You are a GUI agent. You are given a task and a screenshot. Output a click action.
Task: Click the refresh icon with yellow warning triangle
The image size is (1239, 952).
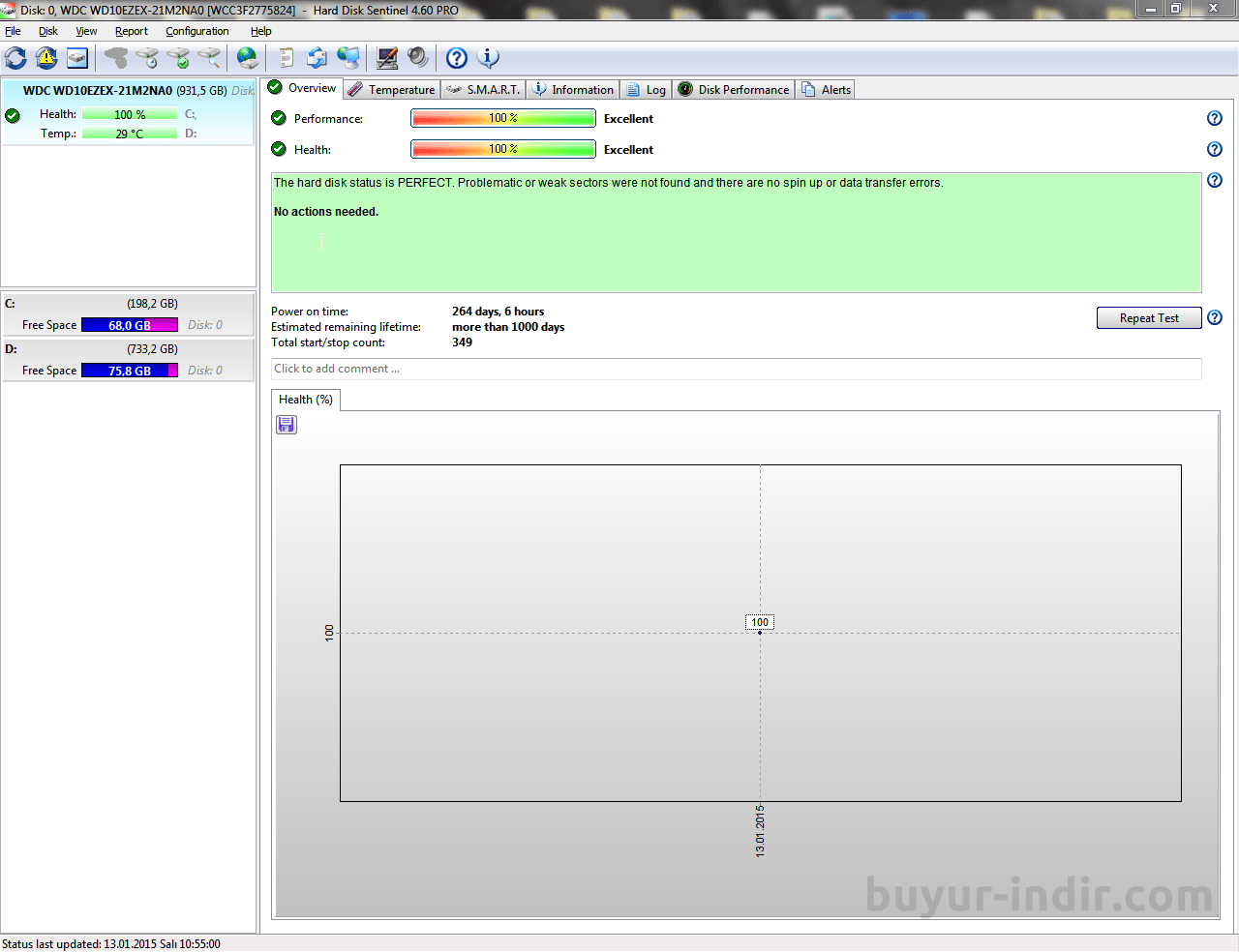click(x=46, y=58)
